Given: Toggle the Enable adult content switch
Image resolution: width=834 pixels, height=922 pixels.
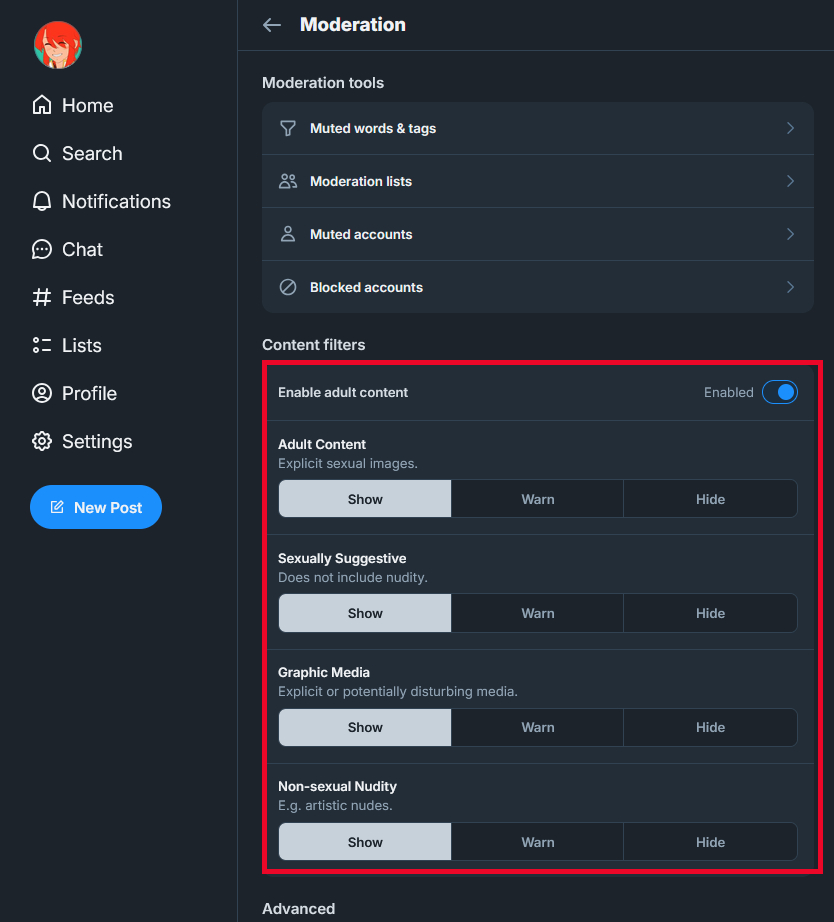Looking at the screenshot, I should [780, 392].
